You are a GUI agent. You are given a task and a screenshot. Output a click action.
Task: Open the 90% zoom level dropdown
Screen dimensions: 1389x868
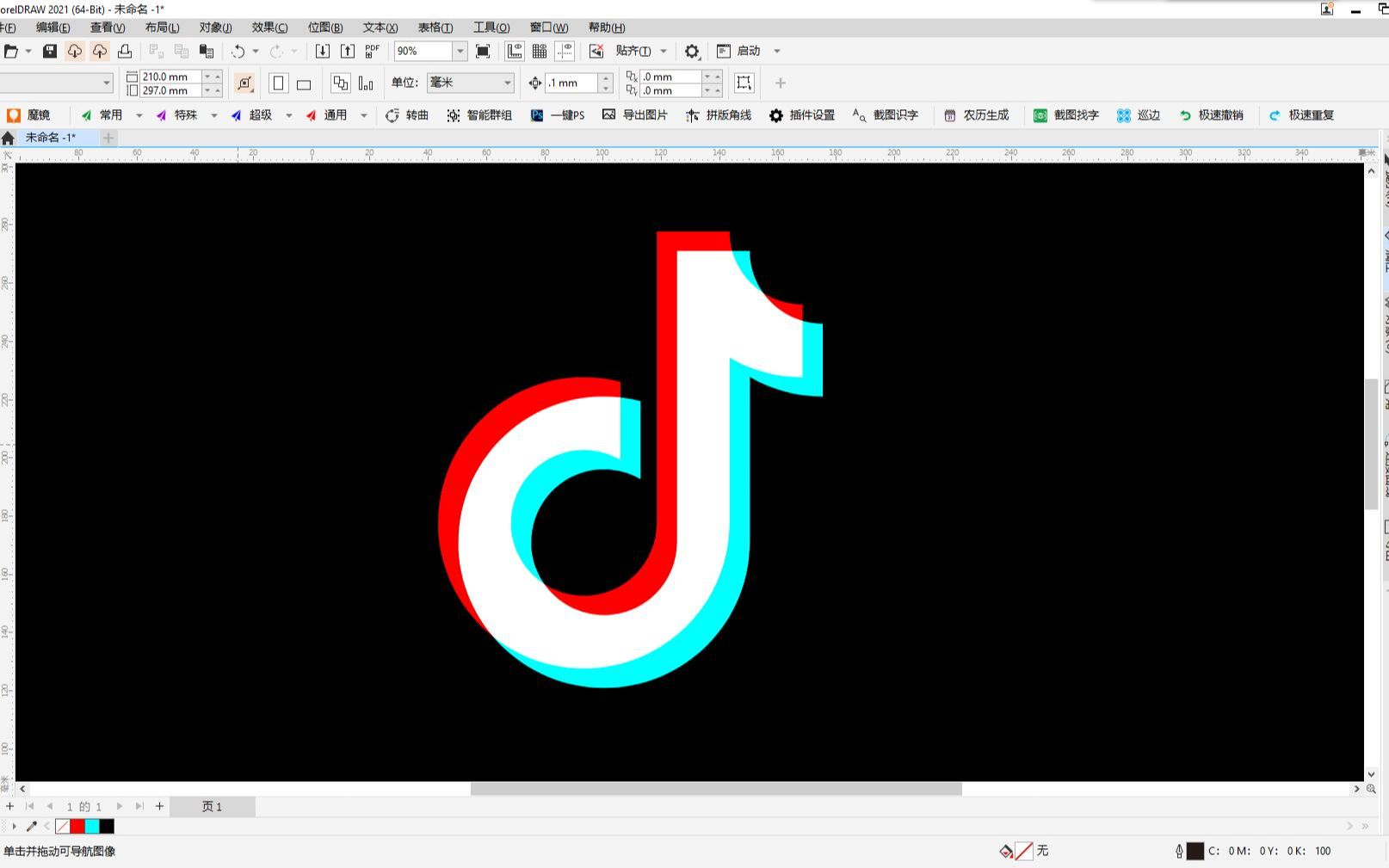[460, 51]
